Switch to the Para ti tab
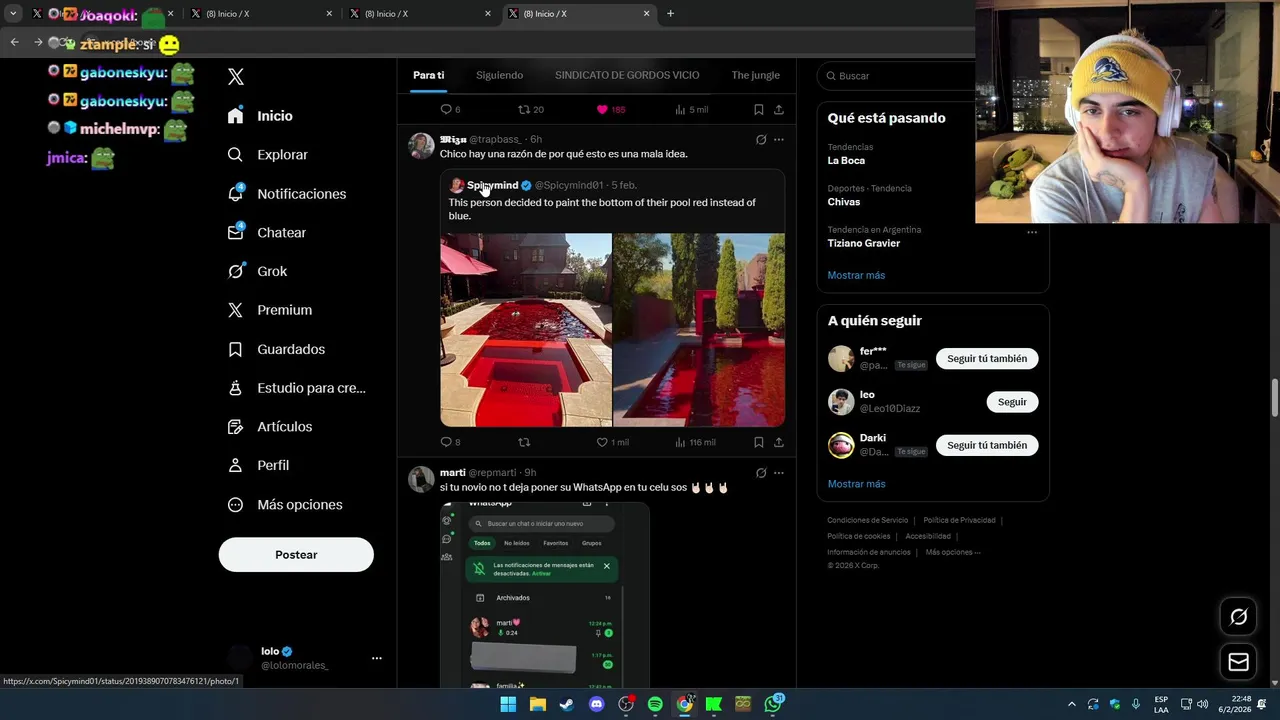Image resolution: width=1280 pixels, height=720 pixels. pos(429,75)
